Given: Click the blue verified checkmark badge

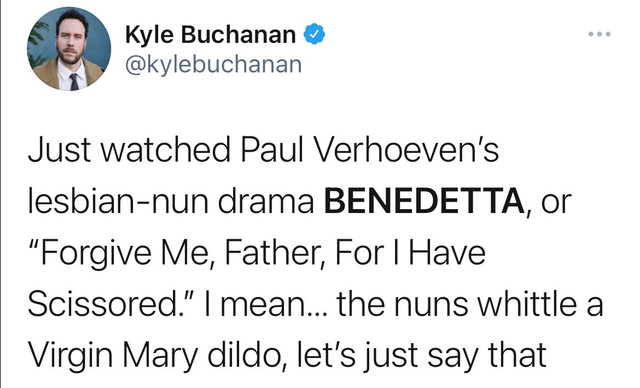Looking at the screenshot, I should coord(314,35).
